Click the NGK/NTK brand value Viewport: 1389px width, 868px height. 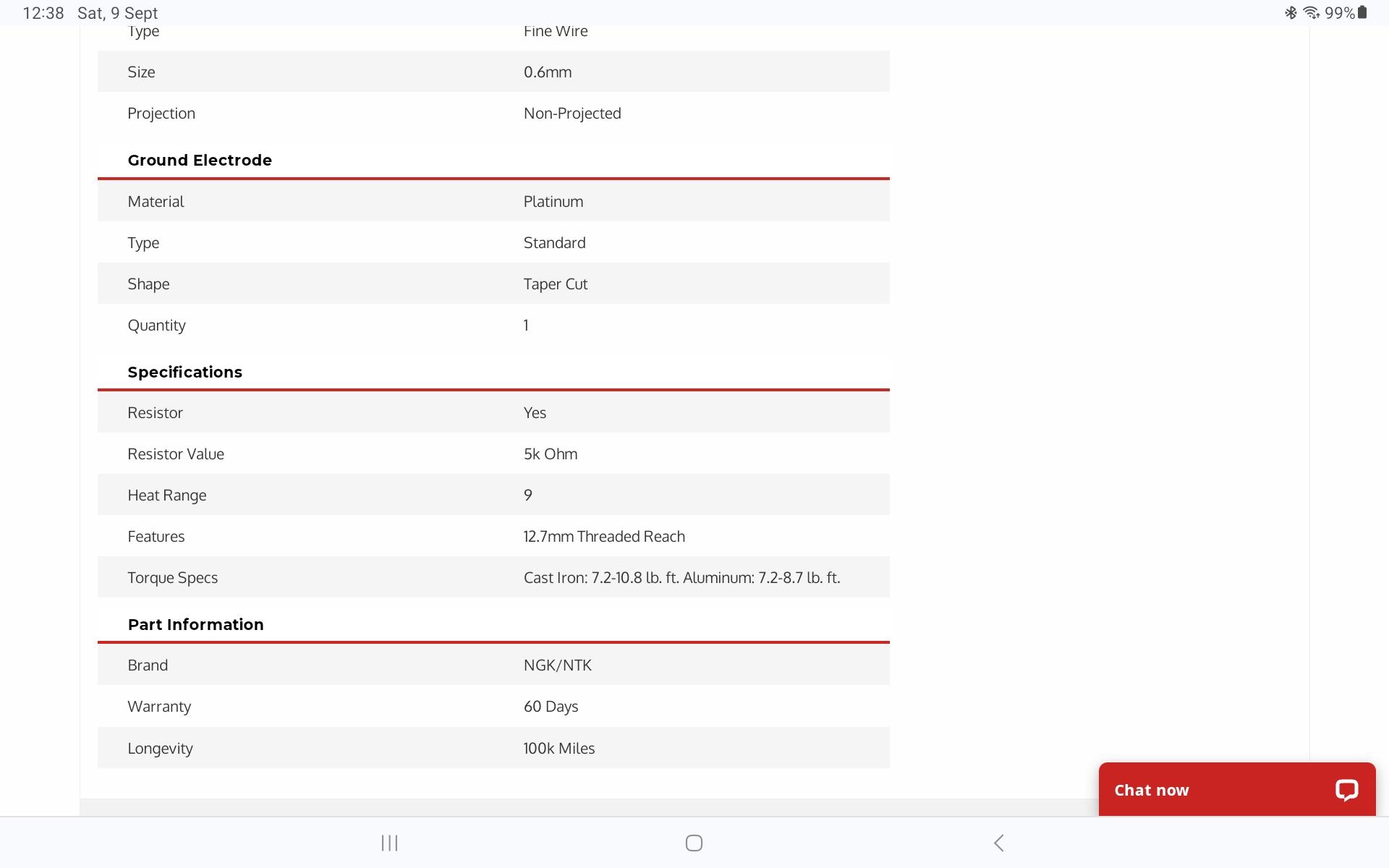pos(558,665)
